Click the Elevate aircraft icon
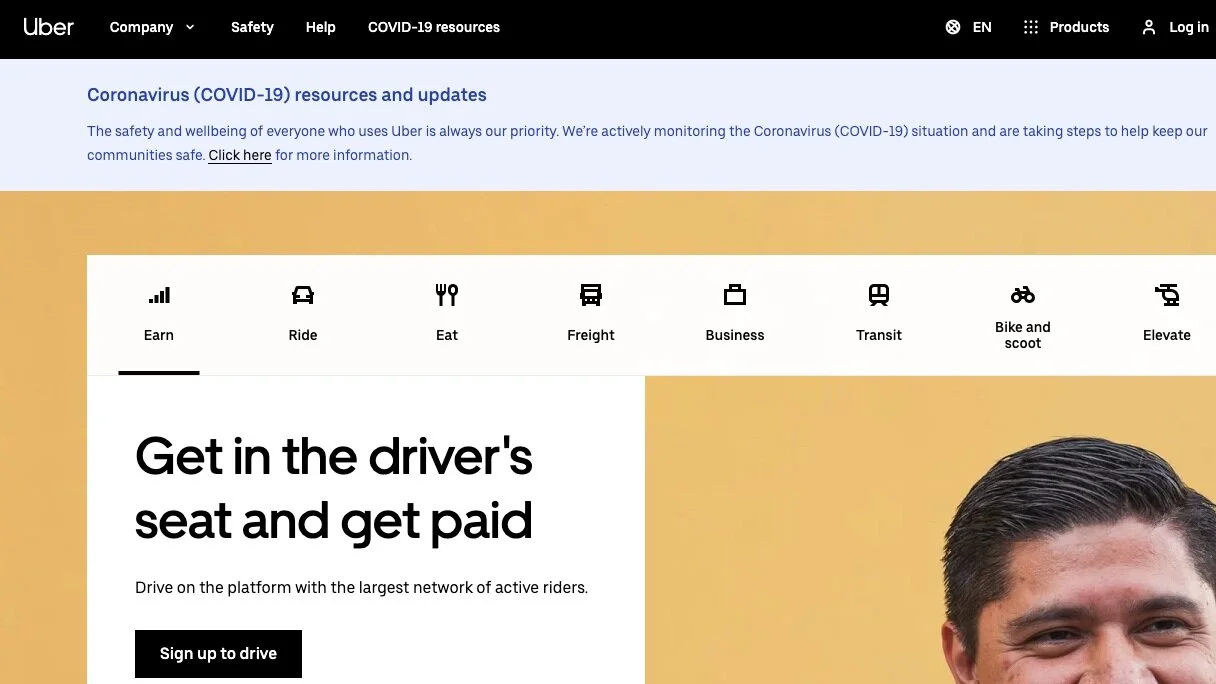Viewport: 1216px width, 684px height. pos(1166,295)
